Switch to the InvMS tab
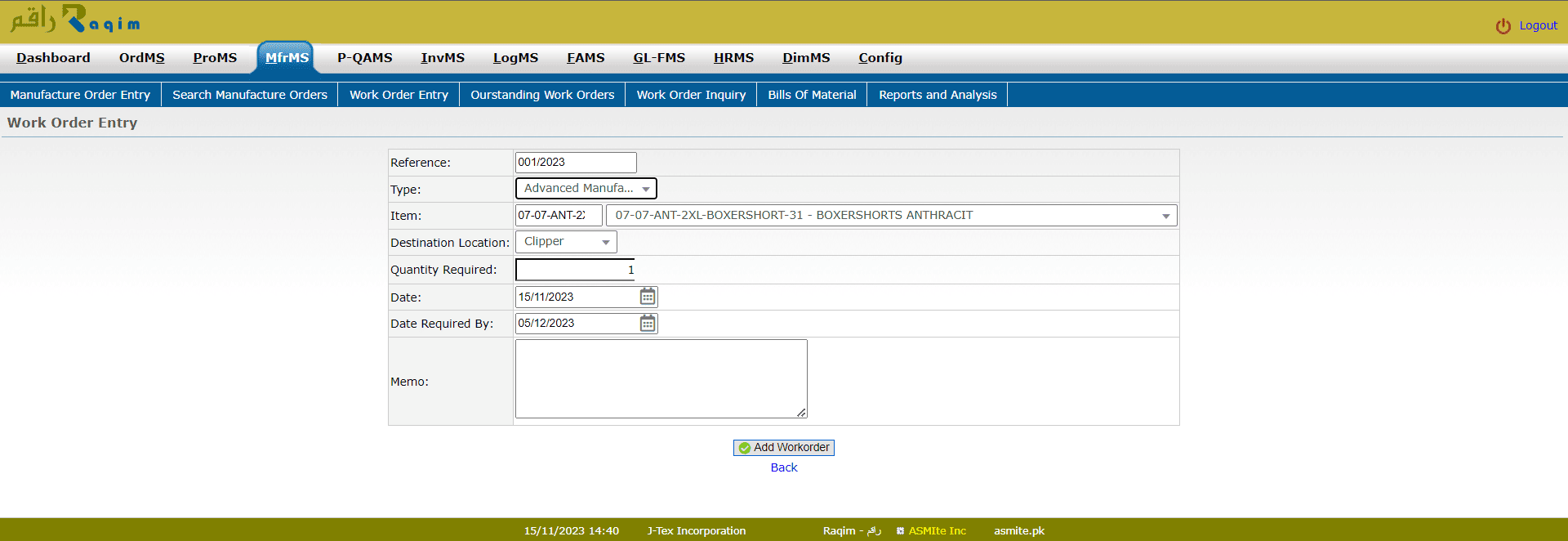The image size is (1568, 541). (442, 58)
